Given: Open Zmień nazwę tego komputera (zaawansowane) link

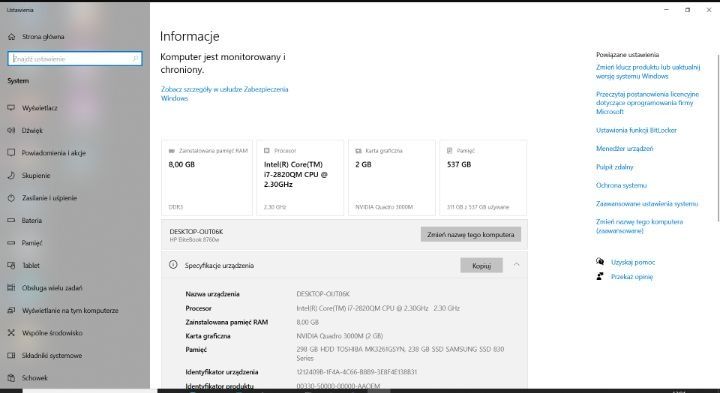Looking at the screenshot, I should (639, 226).
